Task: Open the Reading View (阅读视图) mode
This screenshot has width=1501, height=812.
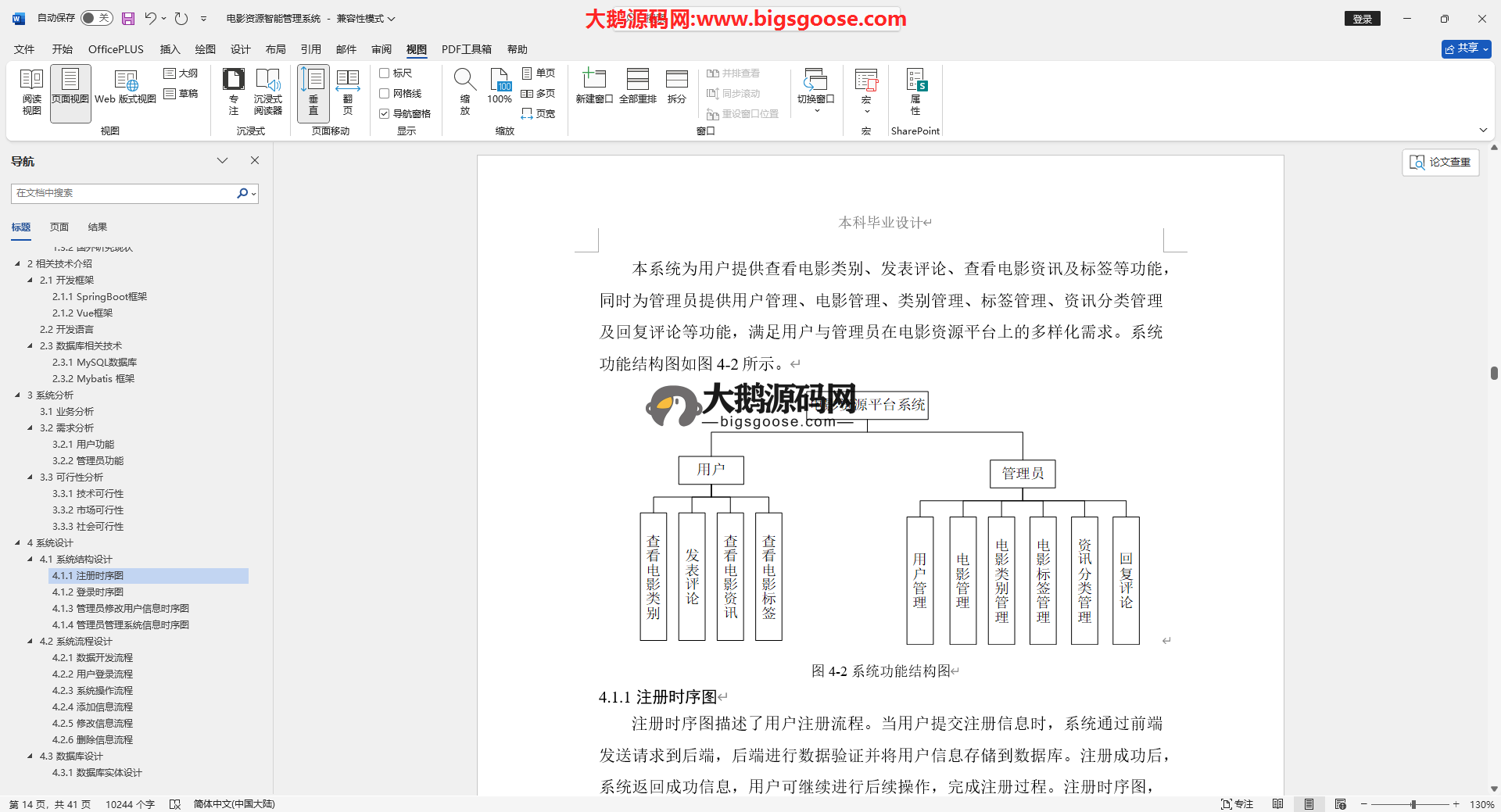Action: click(31, 92)
